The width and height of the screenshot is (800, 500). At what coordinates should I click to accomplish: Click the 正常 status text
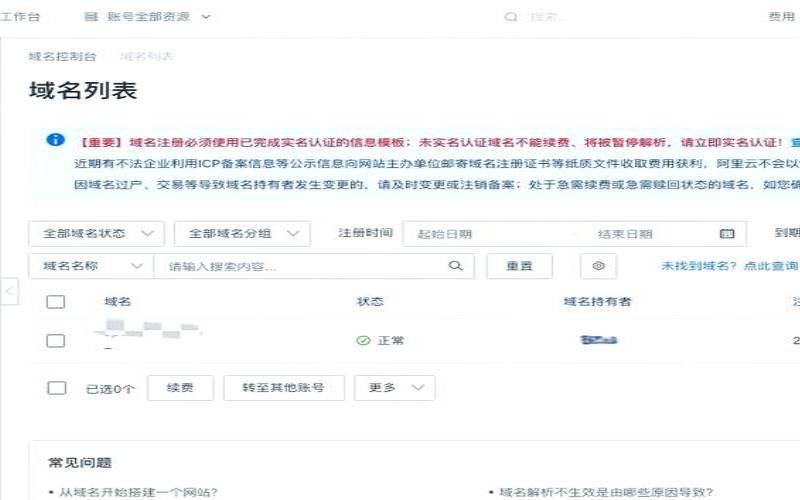(391, 340)
